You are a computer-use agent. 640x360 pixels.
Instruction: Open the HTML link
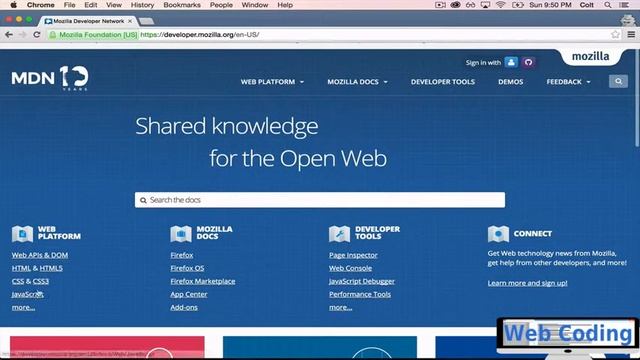(21, 268)
